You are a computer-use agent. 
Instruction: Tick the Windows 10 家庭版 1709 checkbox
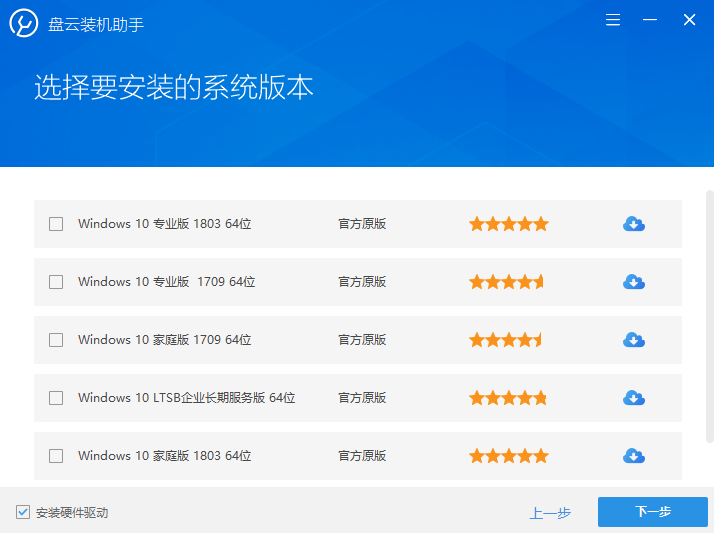point(56,340)
